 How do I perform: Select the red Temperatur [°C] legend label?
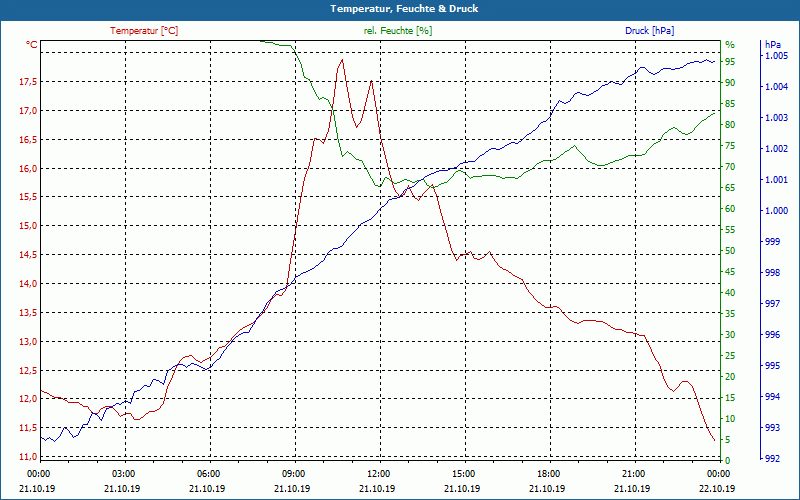pyautogui.click(x=144, y=31)
